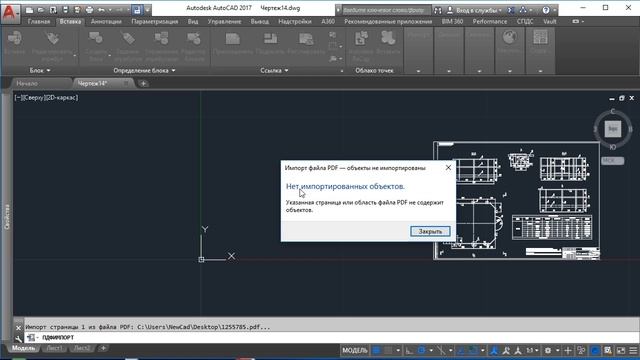
Task: Switch to the 'Параметризация' ribbon tab
Action: coord(155,21)
